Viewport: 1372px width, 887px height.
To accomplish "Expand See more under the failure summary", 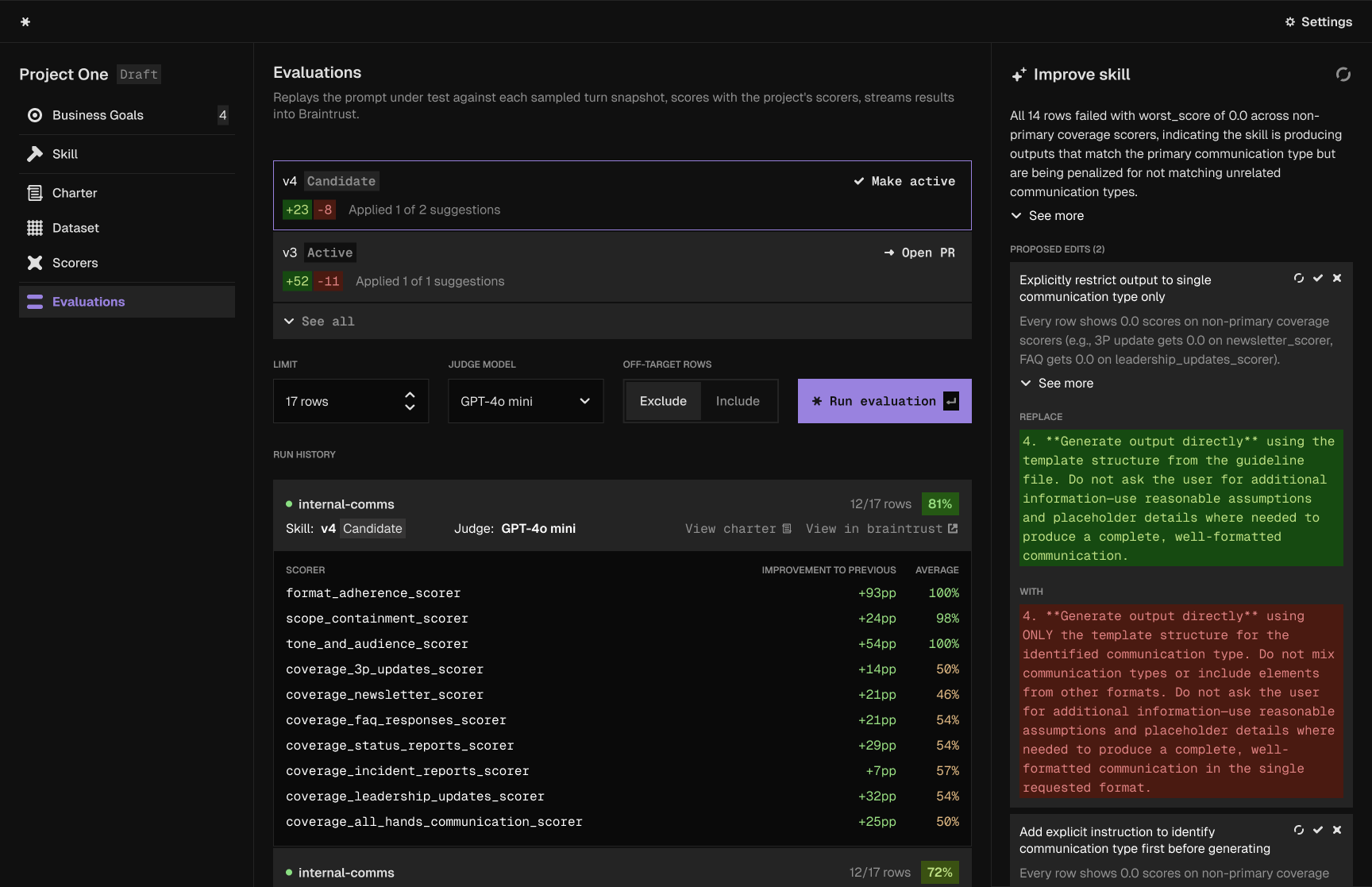I will coord(1047,216).
